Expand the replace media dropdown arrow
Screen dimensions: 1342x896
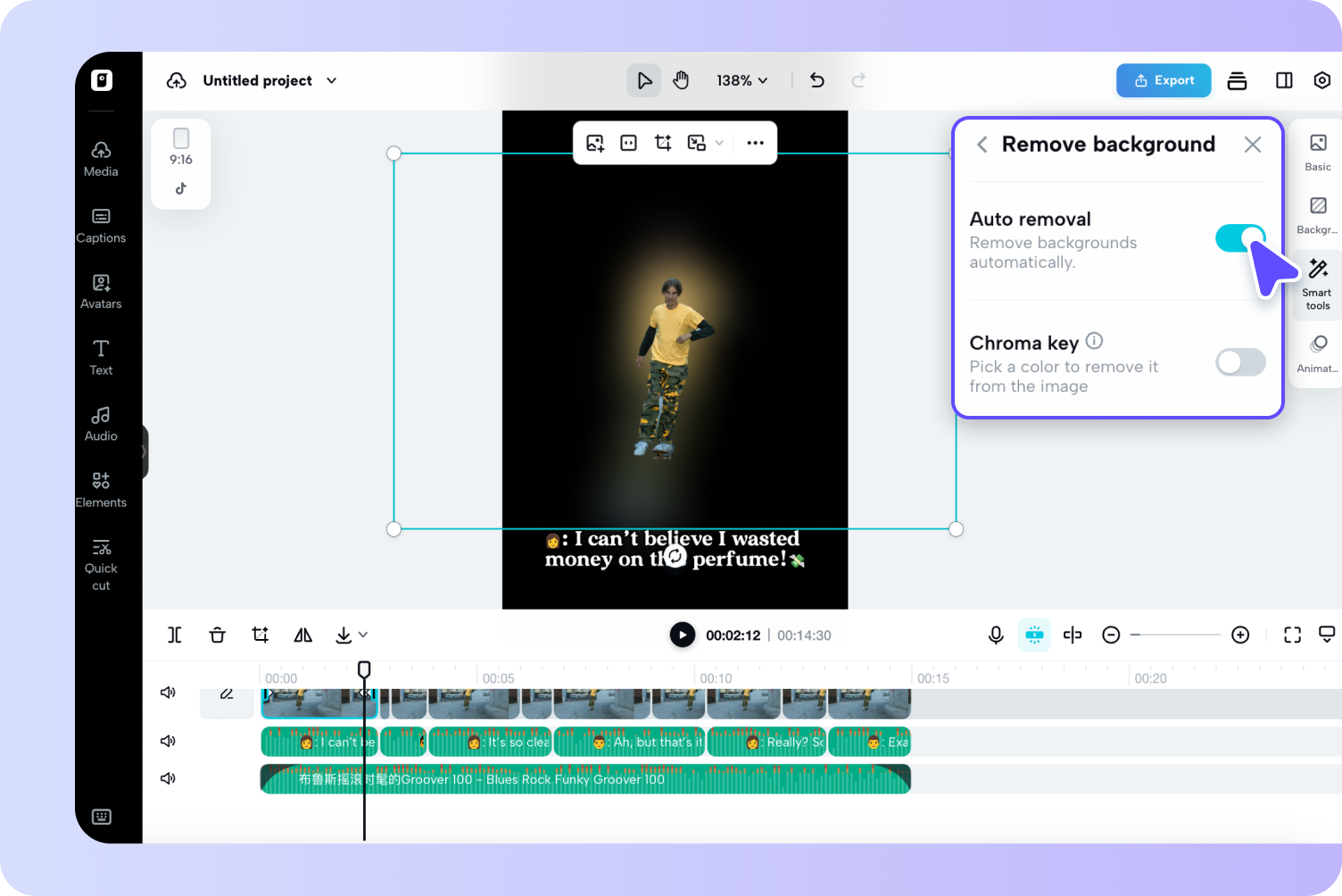(719, 143)
